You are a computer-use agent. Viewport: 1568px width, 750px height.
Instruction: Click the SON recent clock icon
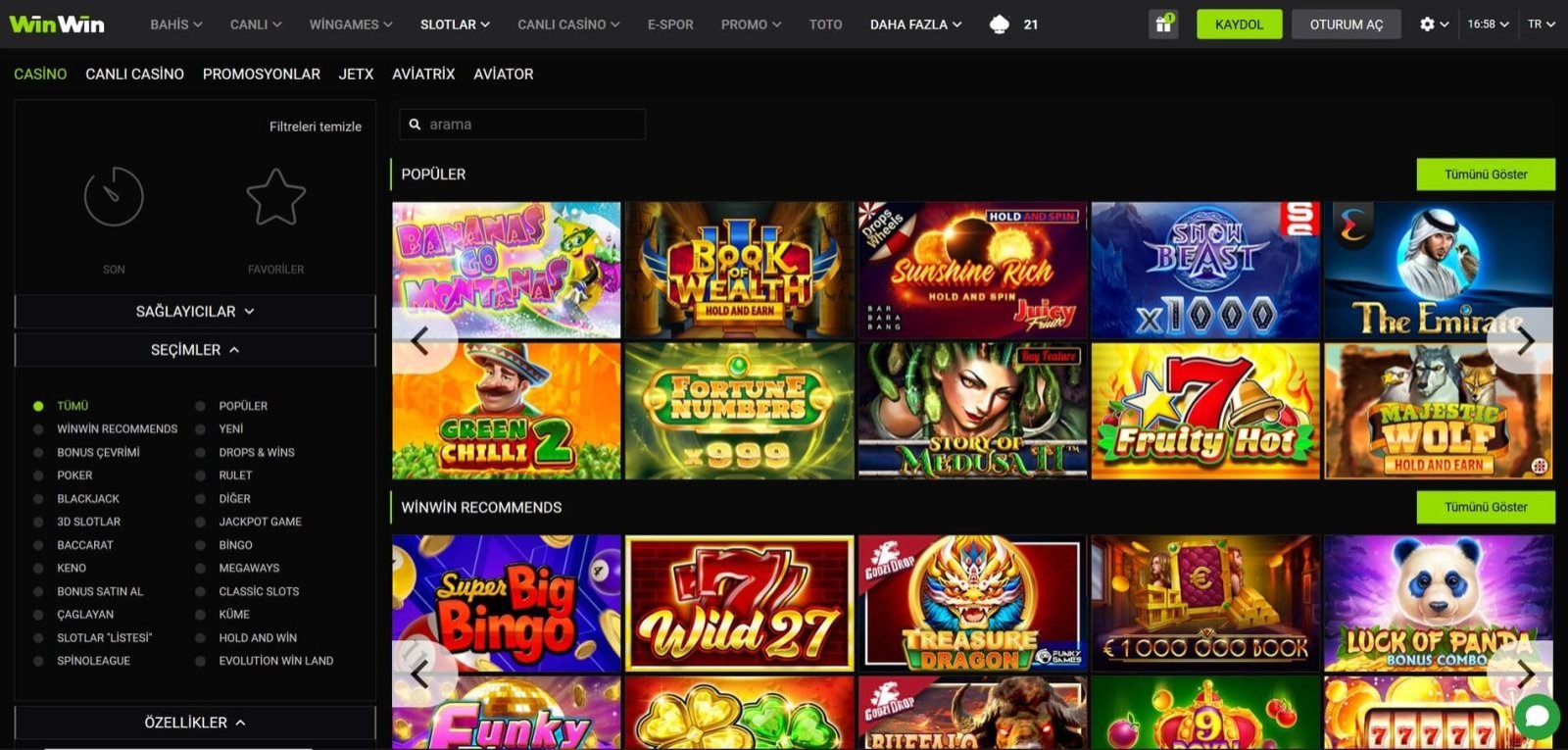click(x=114, y=196)
